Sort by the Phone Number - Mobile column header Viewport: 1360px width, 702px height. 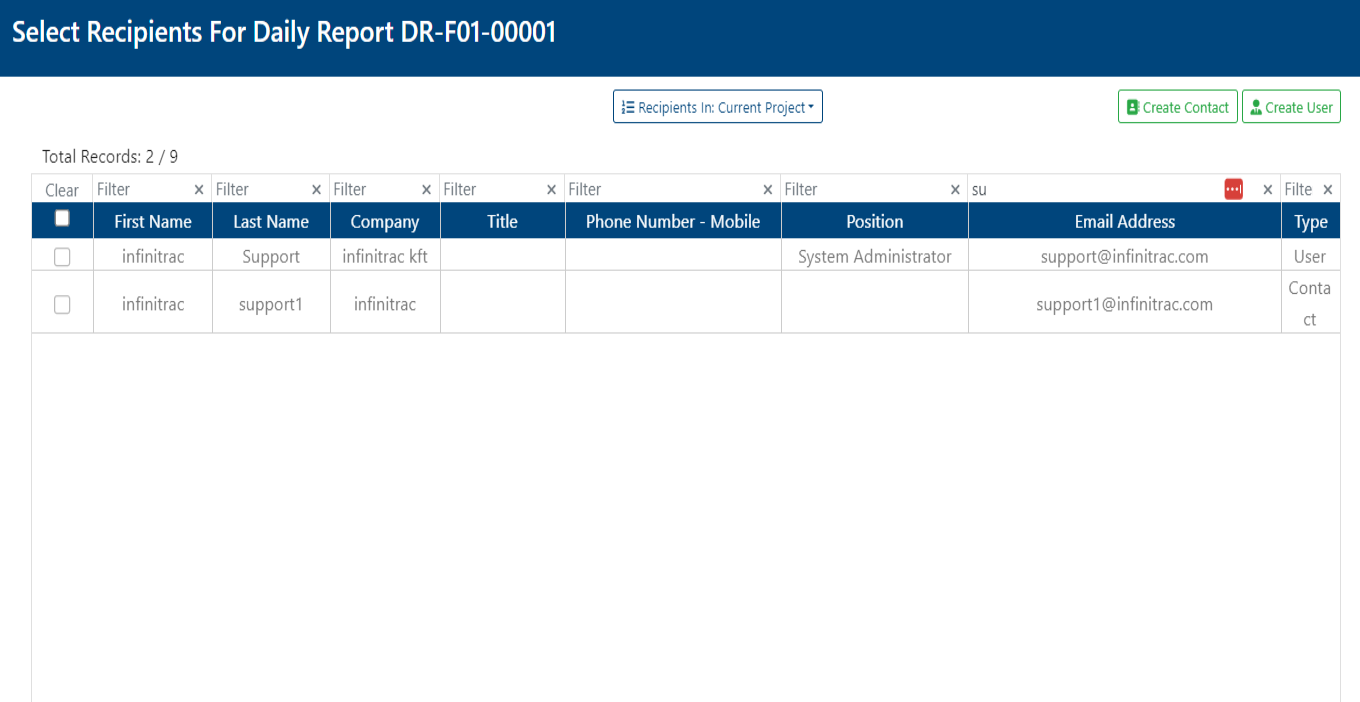(x=673, y=221)
